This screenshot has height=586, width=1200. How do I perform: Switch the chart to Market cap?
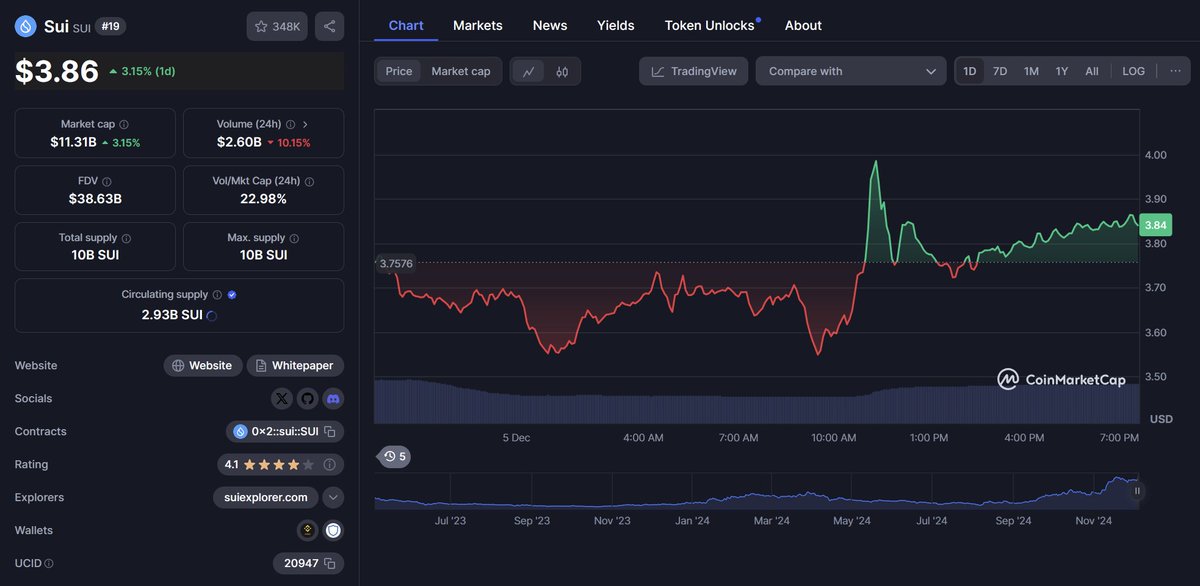click(460, 71)
